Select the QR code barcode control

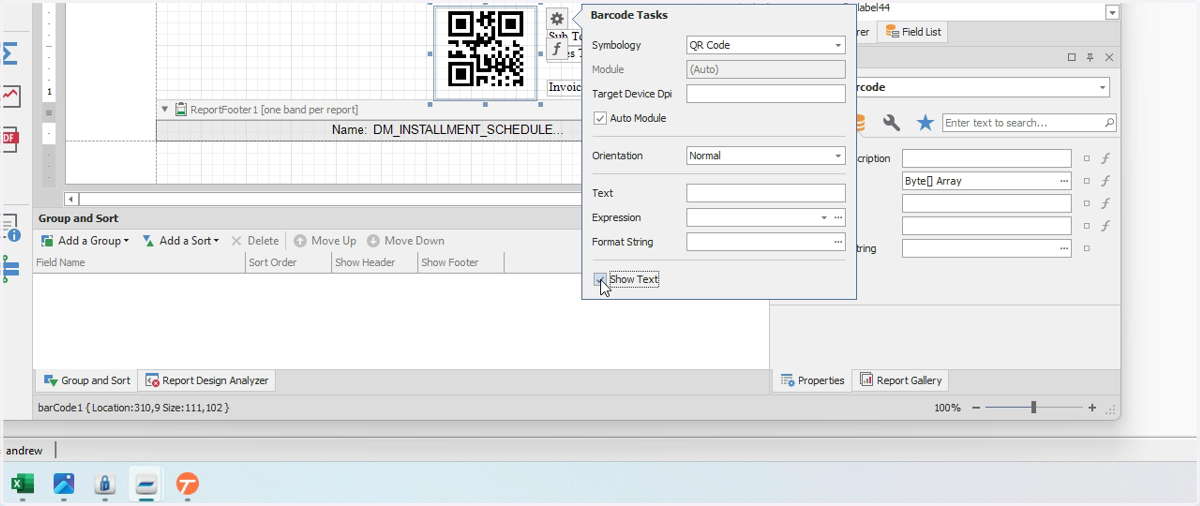[485, 51]
